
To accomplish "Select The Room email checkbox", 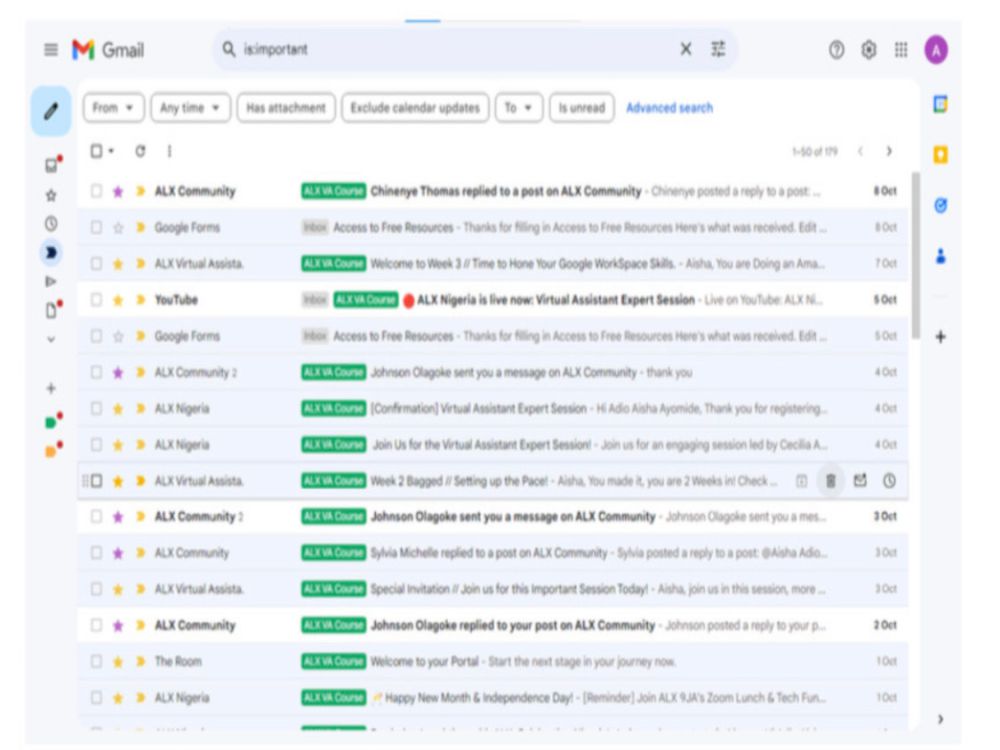I will click(x=96, y=661).
